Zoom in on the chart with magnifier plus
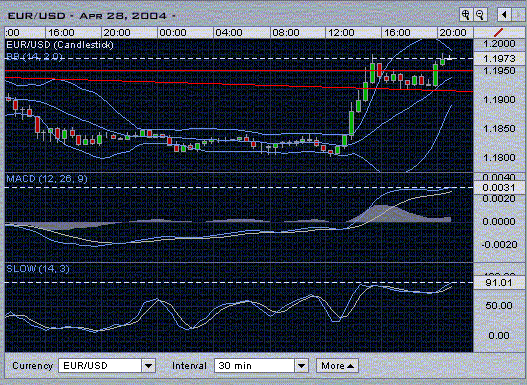Viewport: 527px width, 385px height. [466, 15]
